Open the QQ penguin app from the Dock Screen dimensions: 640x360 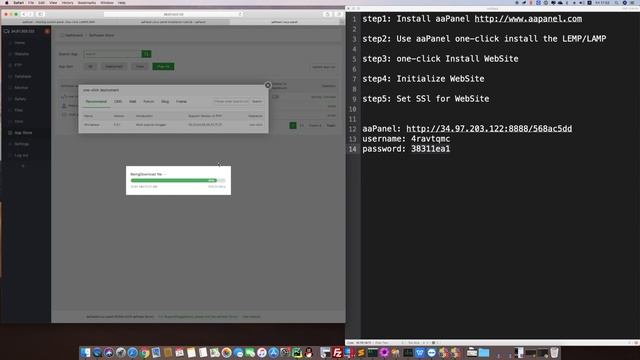click(x=309, y=353)
